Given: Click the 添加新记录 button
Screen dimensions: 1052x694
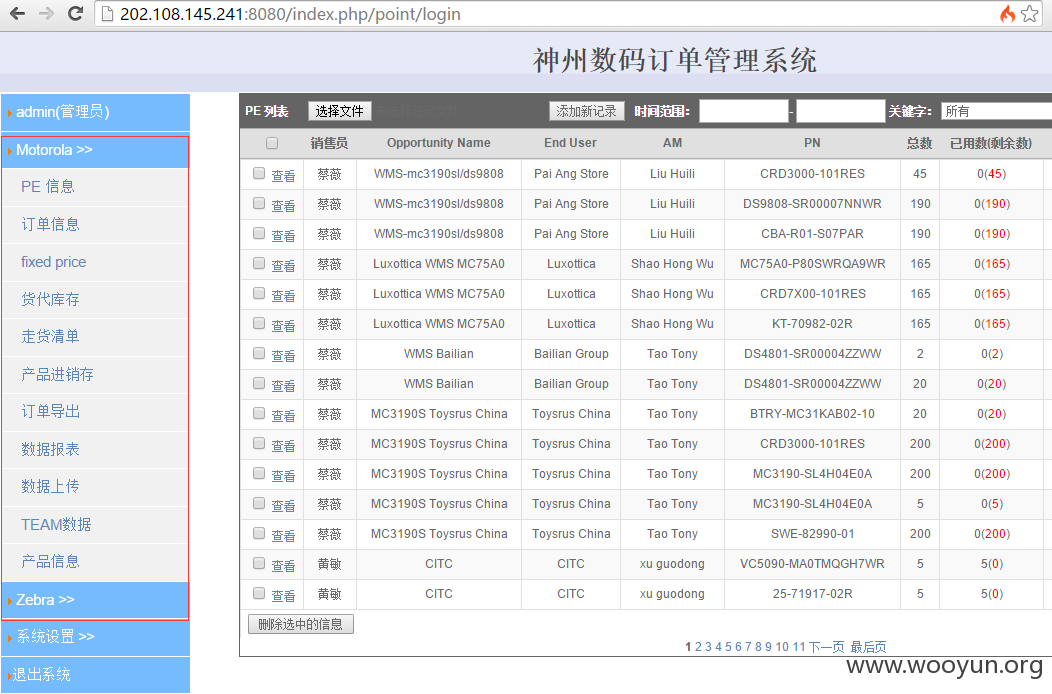Looking at the screenshot, I should [x=587, y=111].
